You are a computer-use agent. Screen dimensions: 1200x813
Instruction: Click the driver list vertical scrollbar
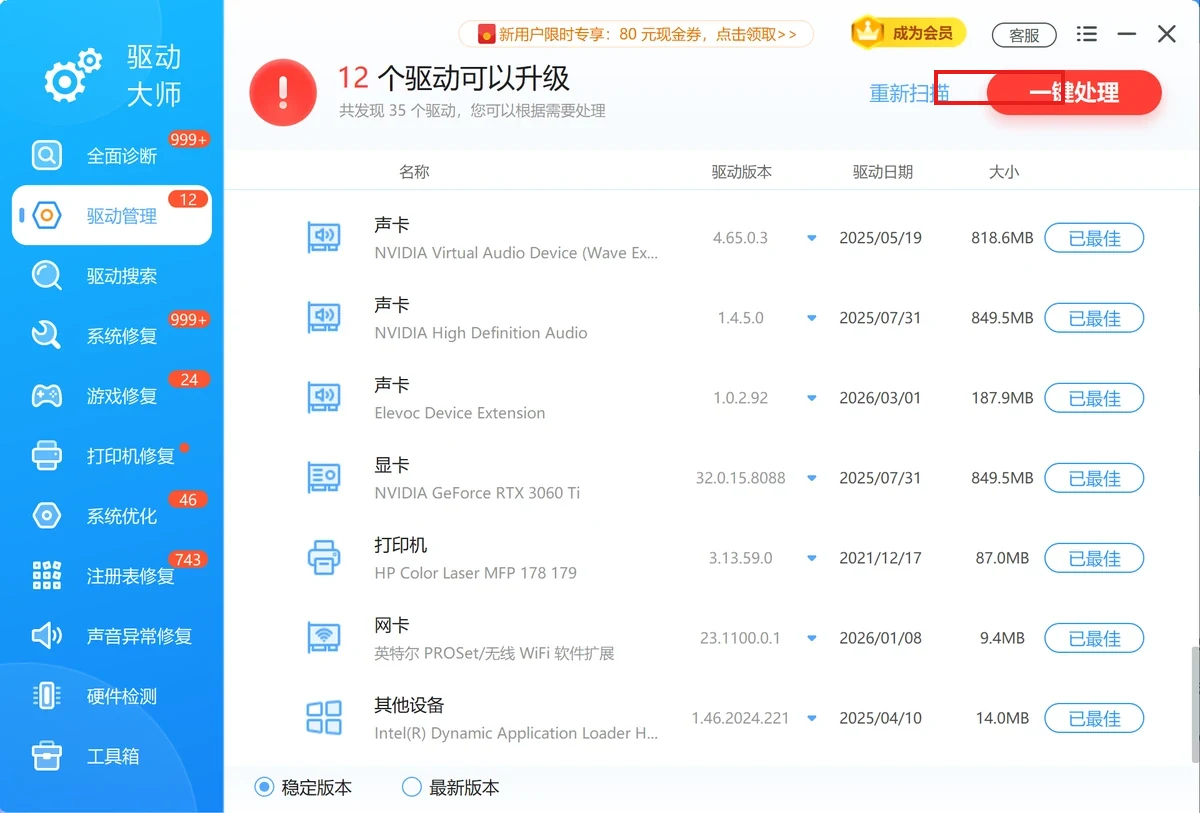click(x=1194, y=705)
